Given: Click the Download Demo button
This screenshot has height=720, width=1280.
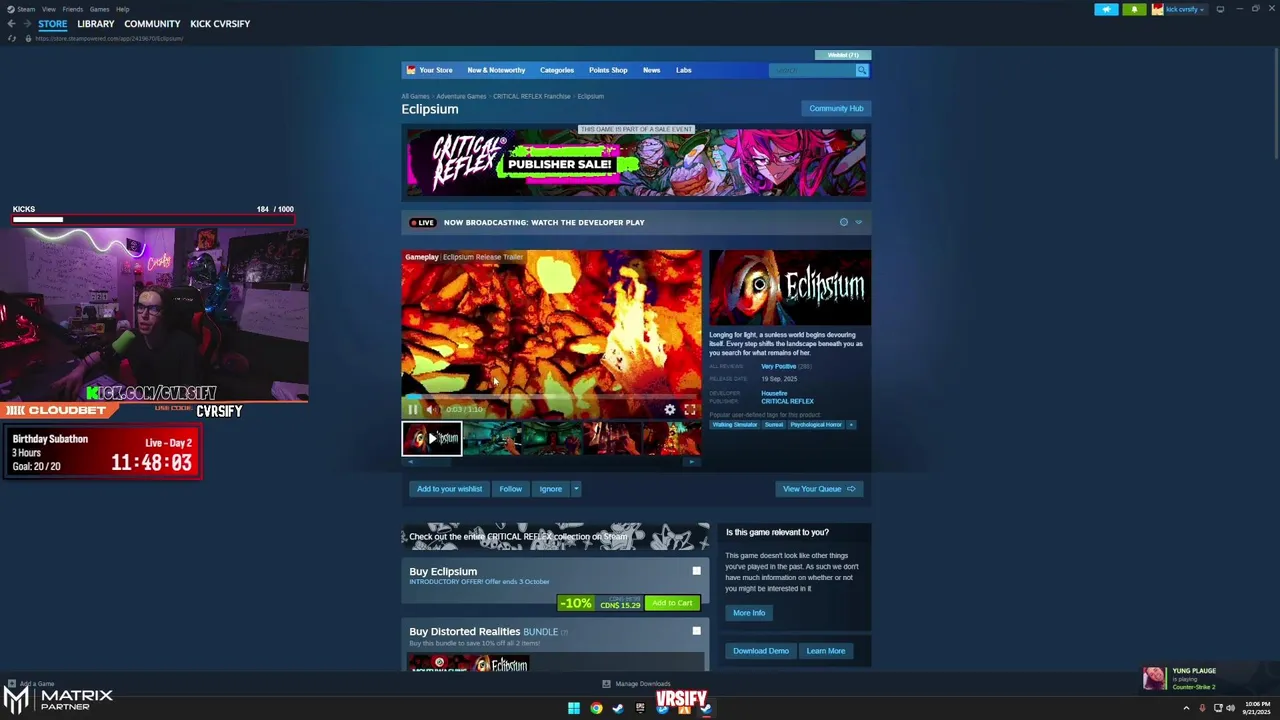Looking at the screenshot, I should tap(761, 651).
